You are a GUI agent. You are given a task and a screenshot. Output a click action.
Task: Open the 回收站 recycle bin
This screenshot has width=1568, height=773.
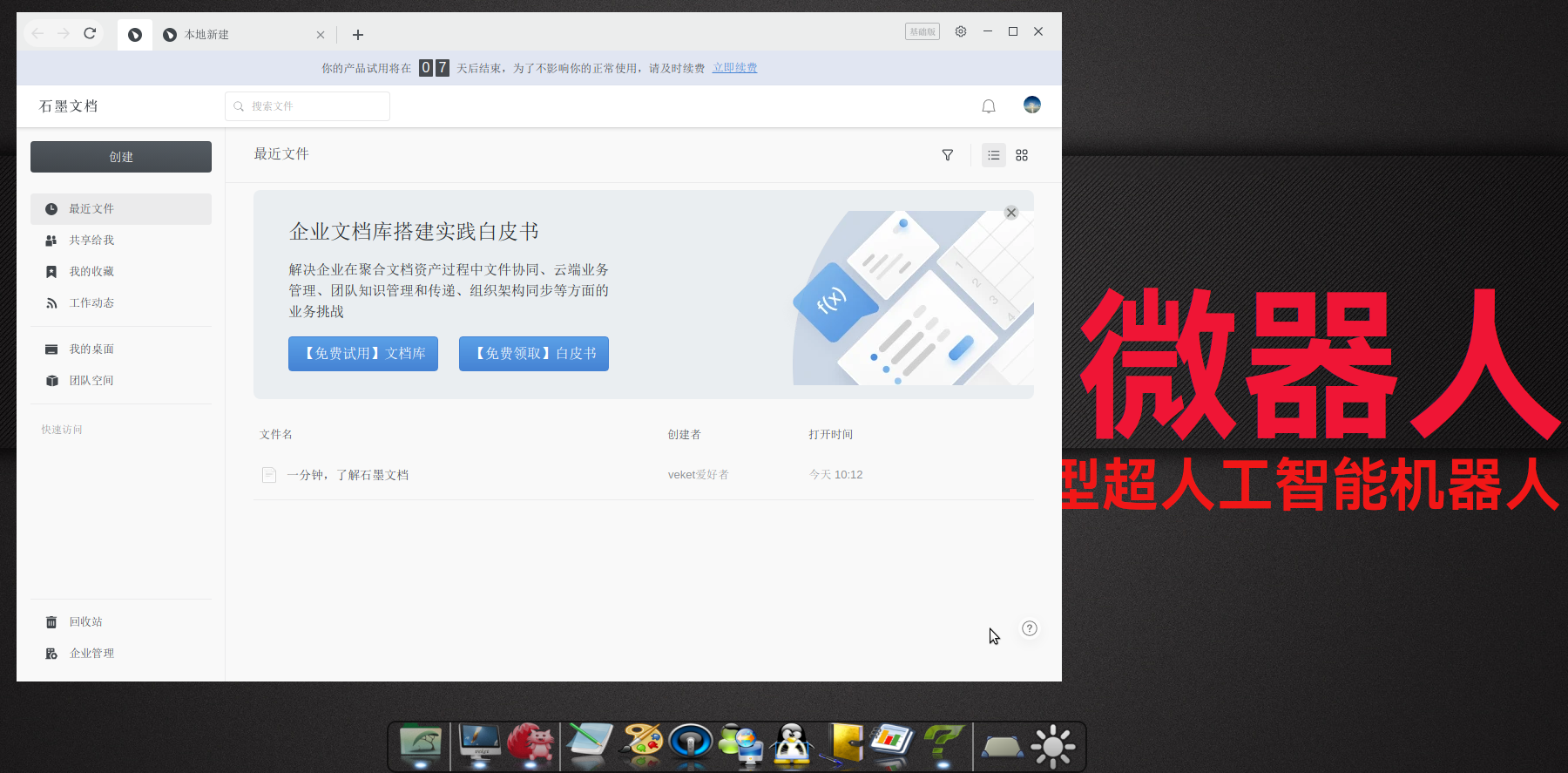pyautogui.click(x=121, y=622)
